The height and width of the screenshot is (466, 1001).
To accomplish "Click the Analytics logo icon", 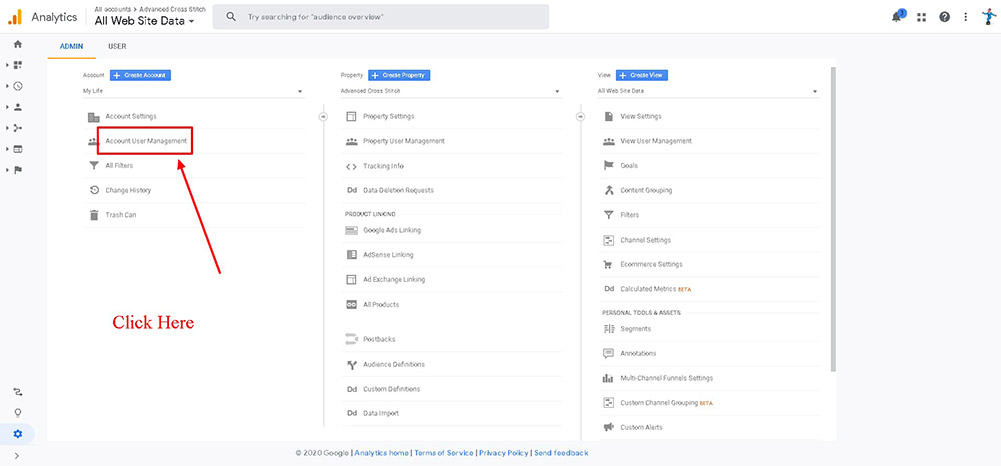I will 15,17.
